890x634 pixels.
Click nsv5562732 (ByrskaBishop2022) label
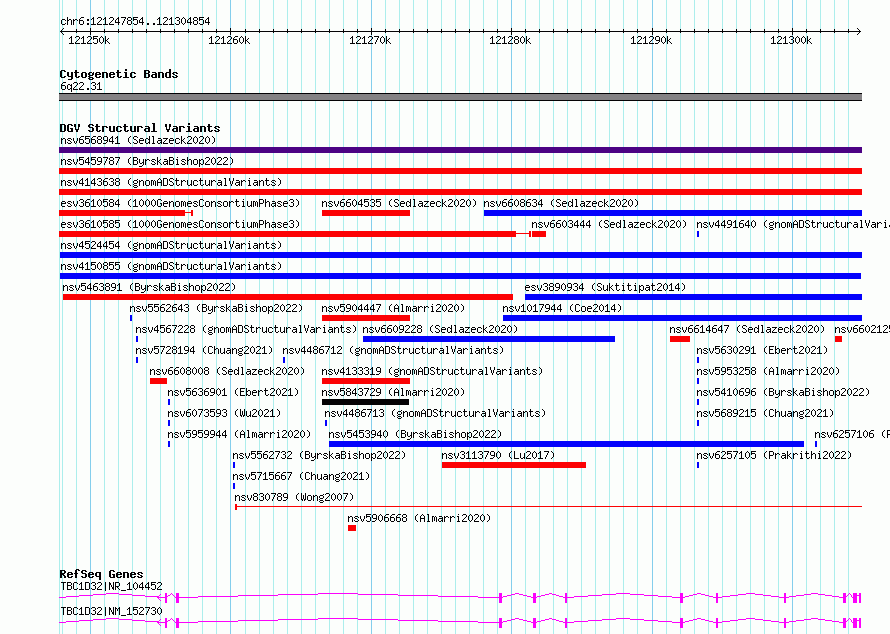coord(319,455)
